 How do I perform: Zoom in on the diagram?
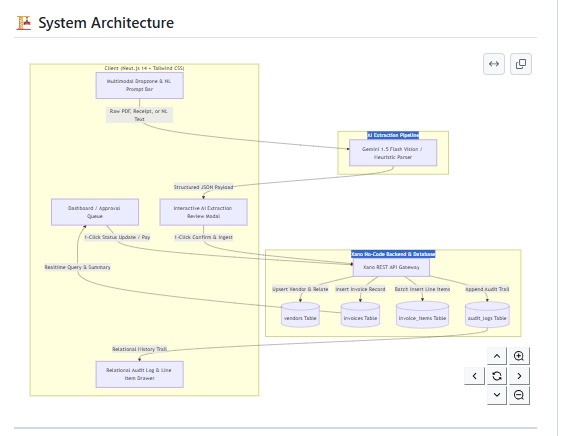(x=519, y=356)
